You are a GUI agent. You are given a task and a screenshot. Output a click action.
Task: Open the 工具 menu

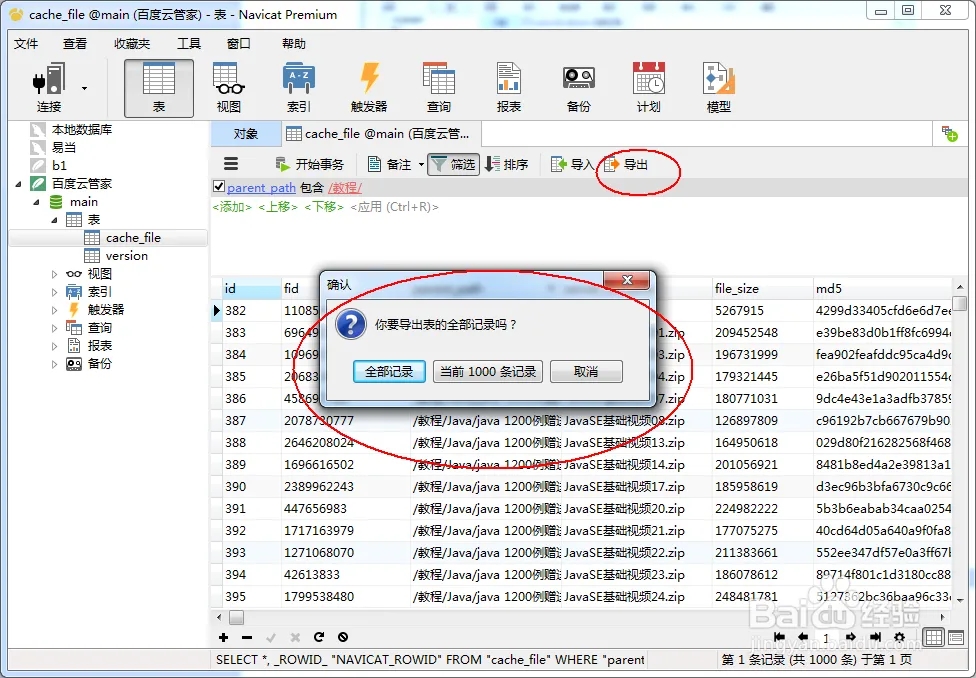click(x=189, y=44)
